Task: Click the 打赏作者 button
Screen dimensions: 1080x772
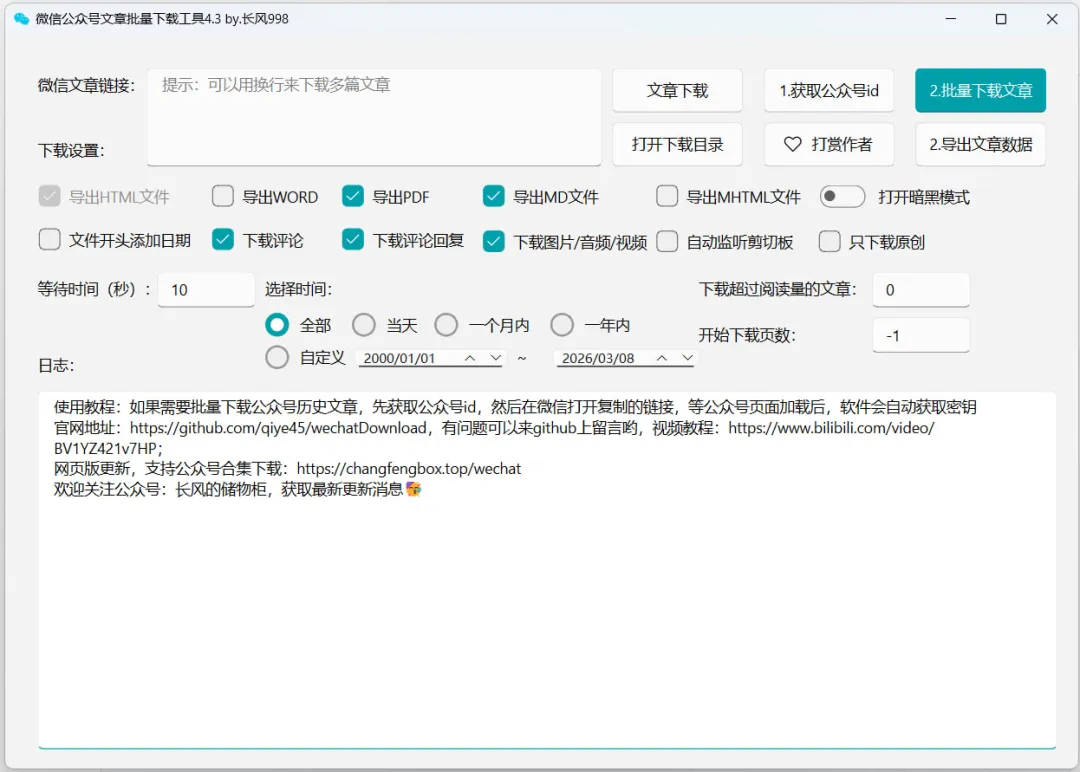Action: (x=829, y=144)
